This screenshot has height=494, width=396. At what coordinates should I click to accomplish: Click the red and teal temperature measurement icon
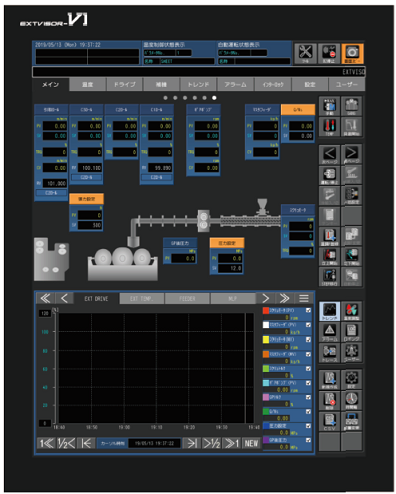(x=351, y=311)
